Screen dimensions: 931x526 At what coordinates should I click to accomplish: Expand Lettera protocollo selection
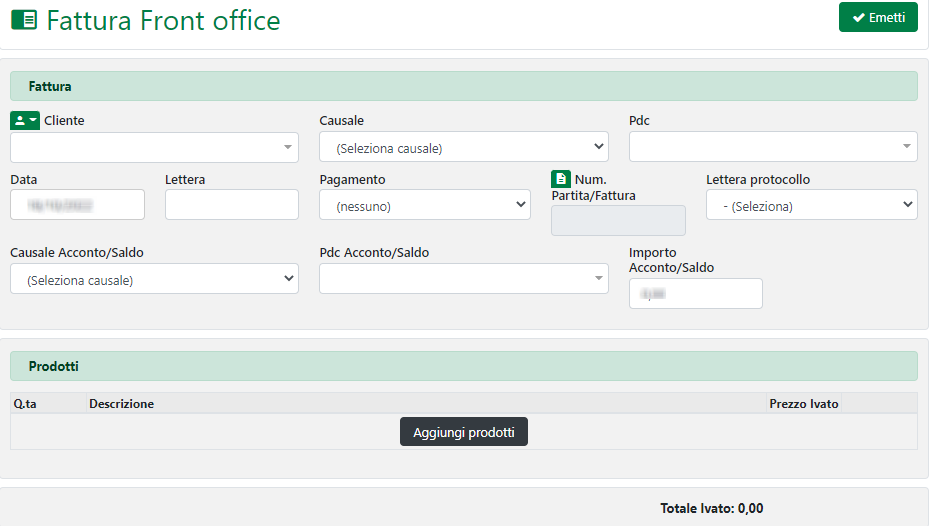pyautogui.click(x=811, y=206)
